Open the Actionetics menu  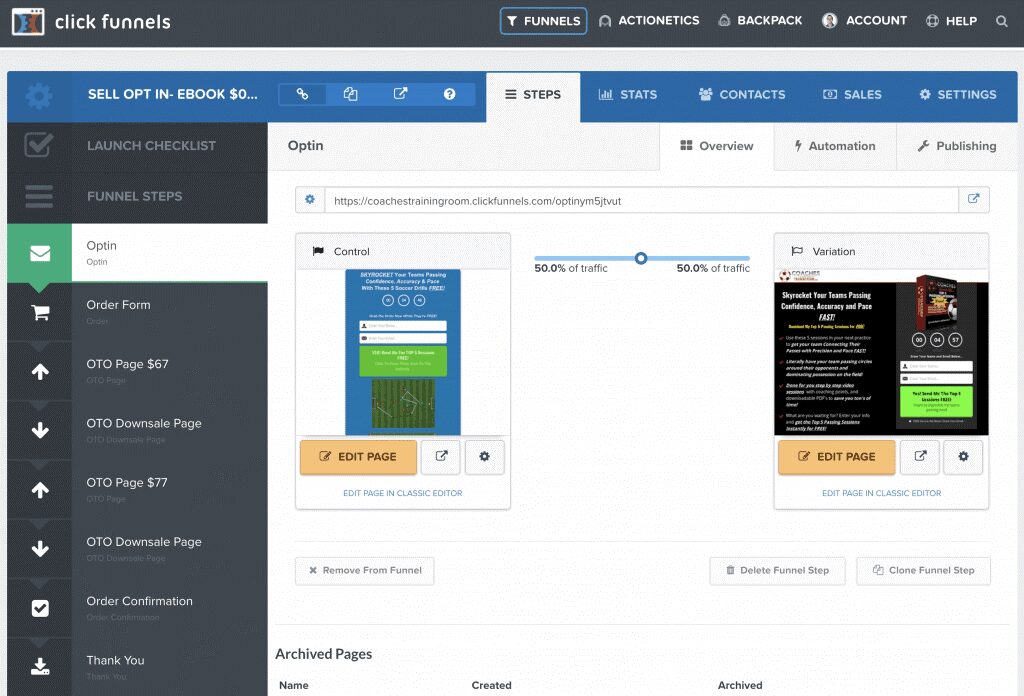point(649,21)
